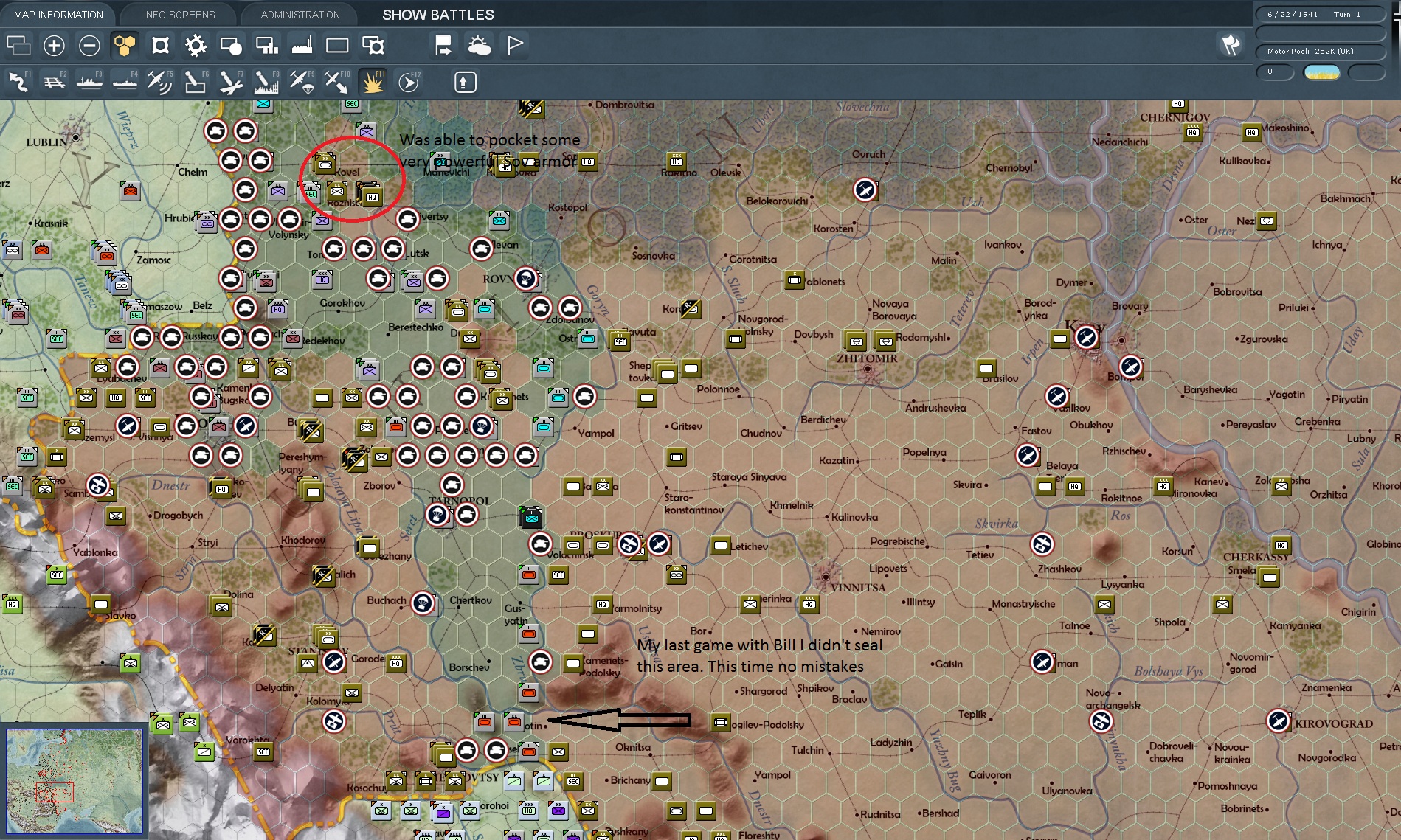Zoom in the map view
This screenshot has width=1401, height=840.
[x=54, y=46]
